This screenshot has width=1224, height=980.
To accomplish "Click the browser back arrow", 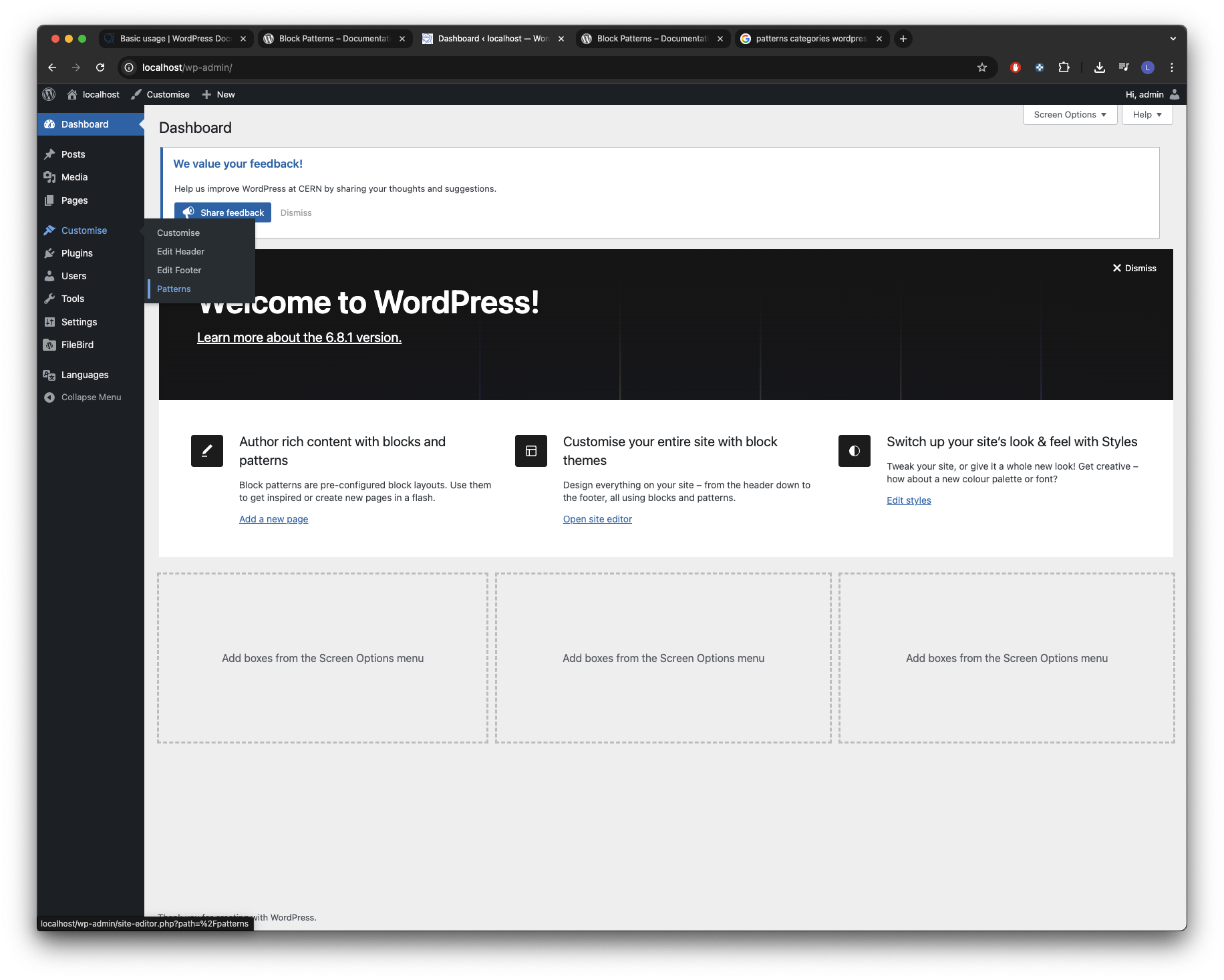I will [52, 67].
